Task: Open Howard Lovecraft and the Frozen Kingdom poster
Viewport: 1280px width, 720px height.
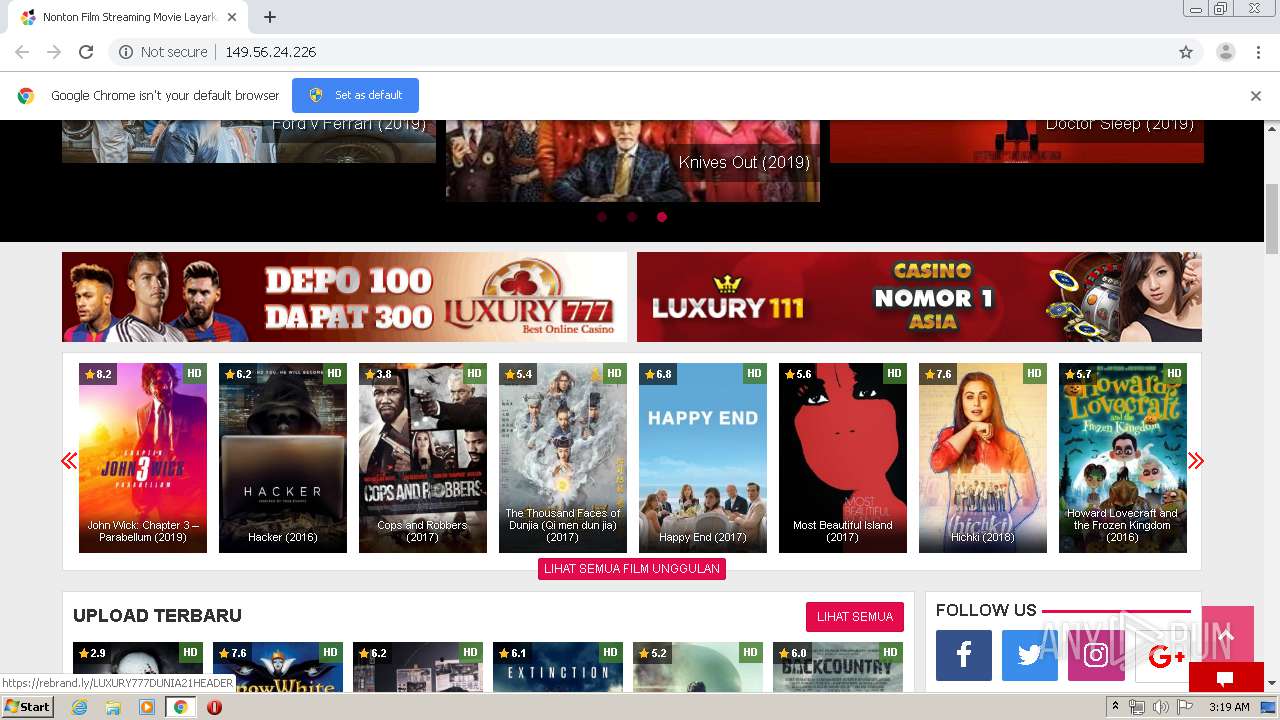Action: tap(1123, 458)
